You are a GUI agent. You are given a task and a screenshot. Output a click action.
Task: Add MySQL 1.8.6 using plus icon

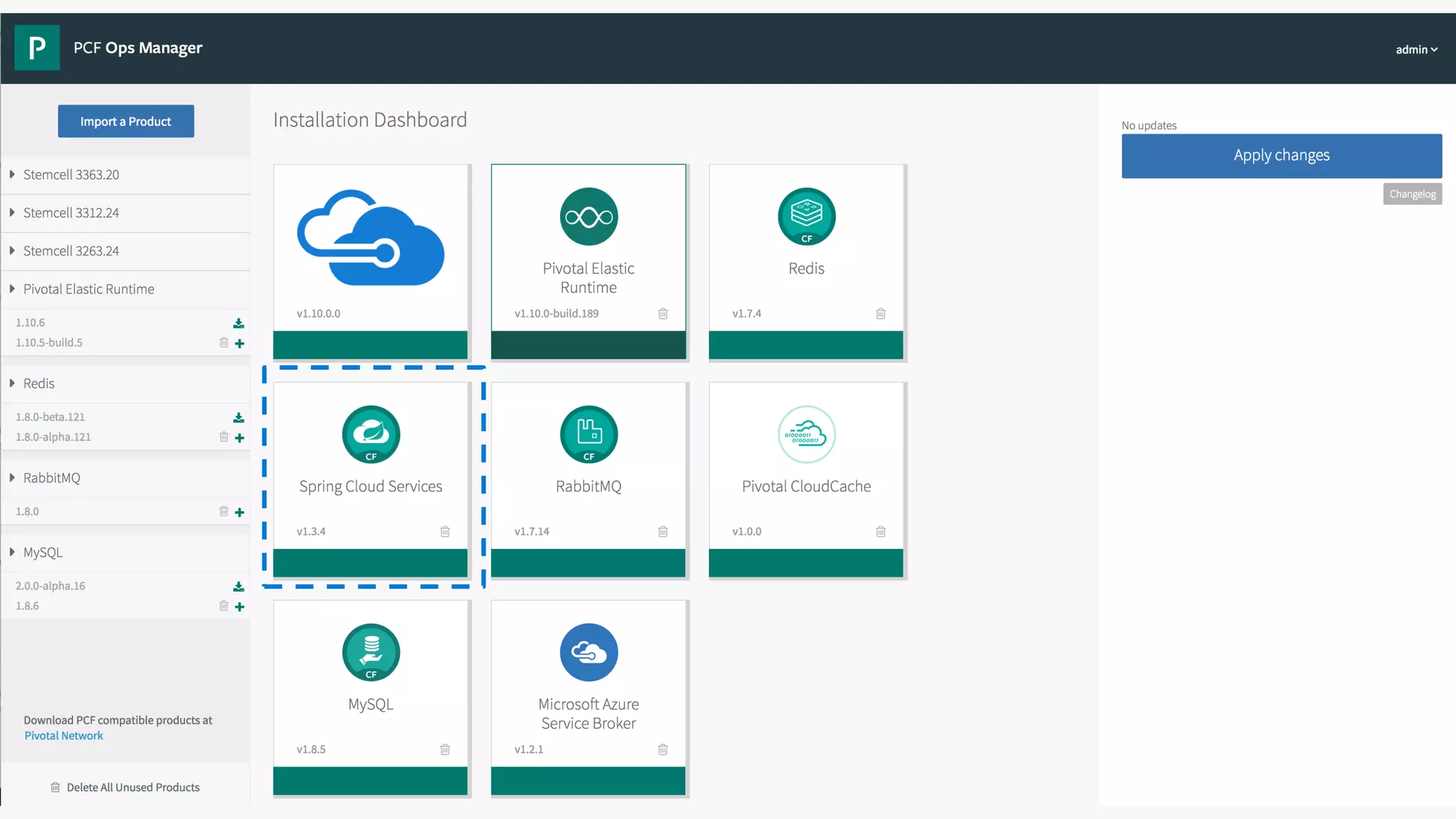click(x=240, y=606)
